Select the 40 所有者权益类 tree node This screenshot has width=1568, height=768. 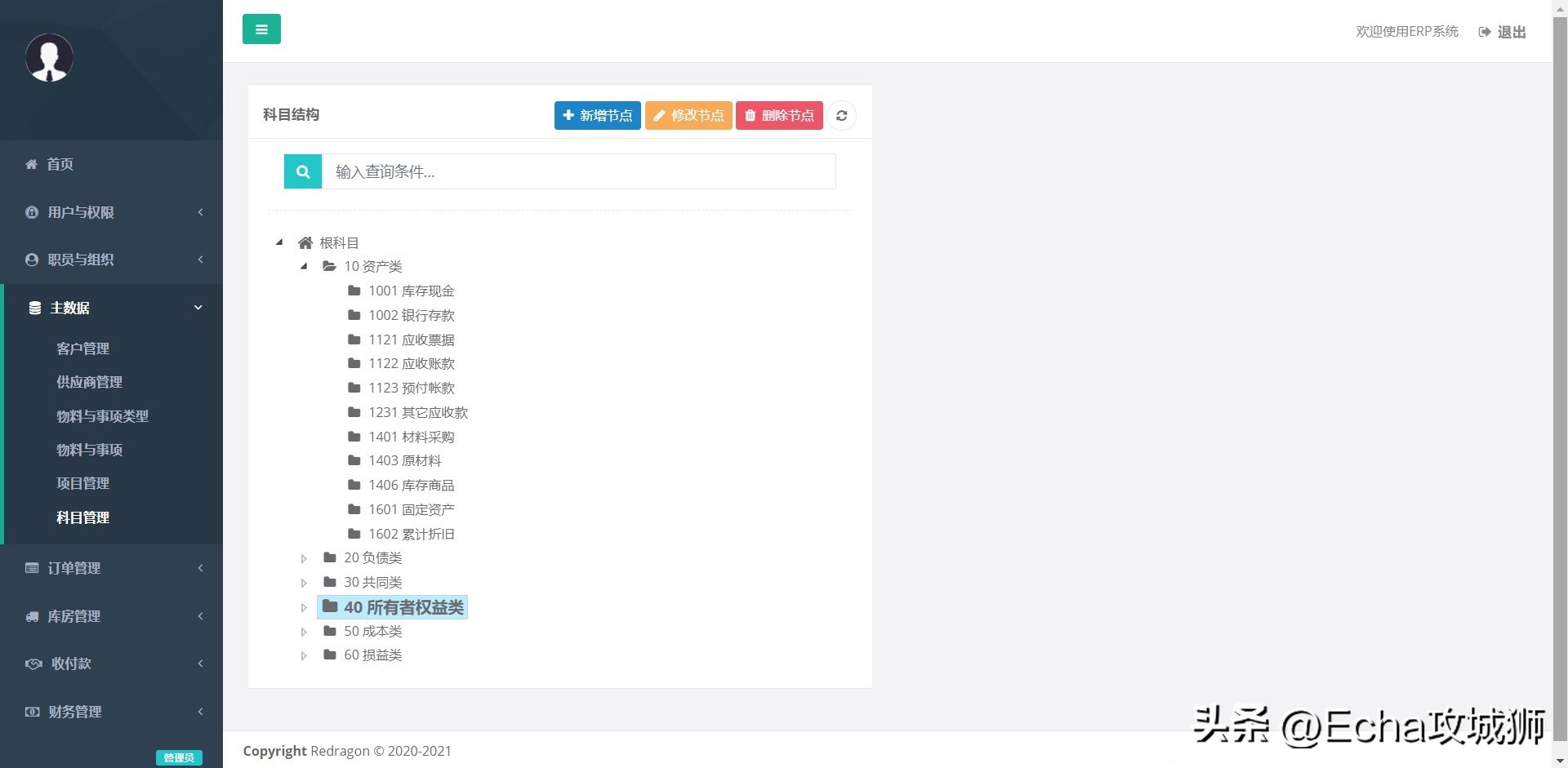click(x=404, y=607)
